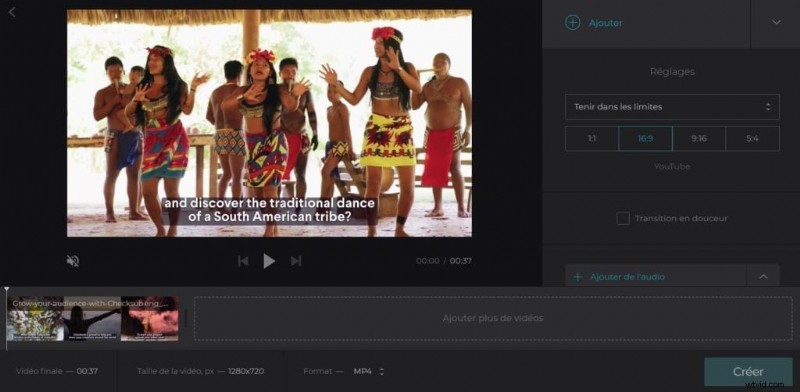Play the video preview
800x392 pixels.
(x=269, y=261)
